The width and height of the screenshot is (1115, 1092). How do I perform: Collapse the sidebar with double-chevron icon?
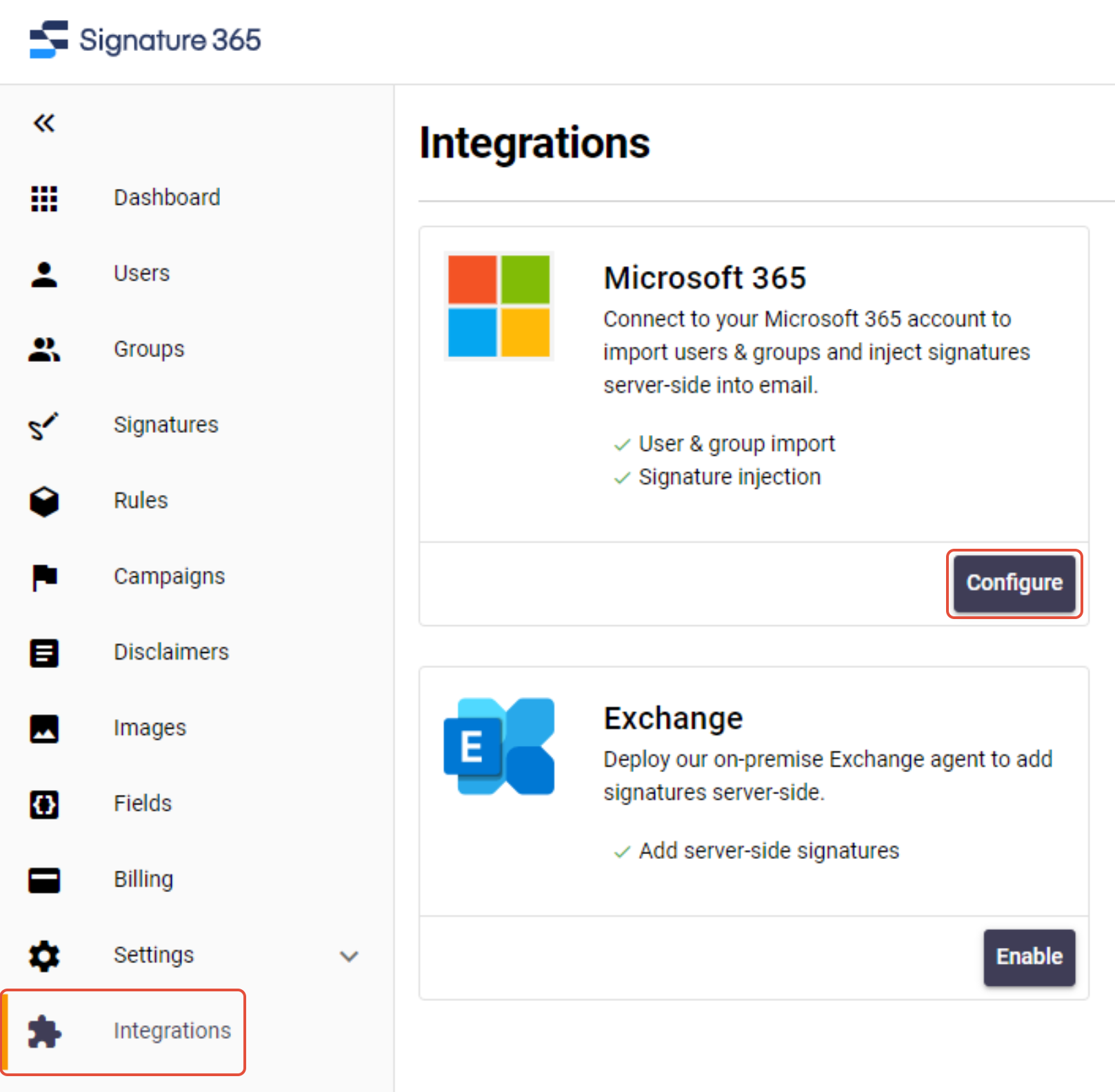44,123
